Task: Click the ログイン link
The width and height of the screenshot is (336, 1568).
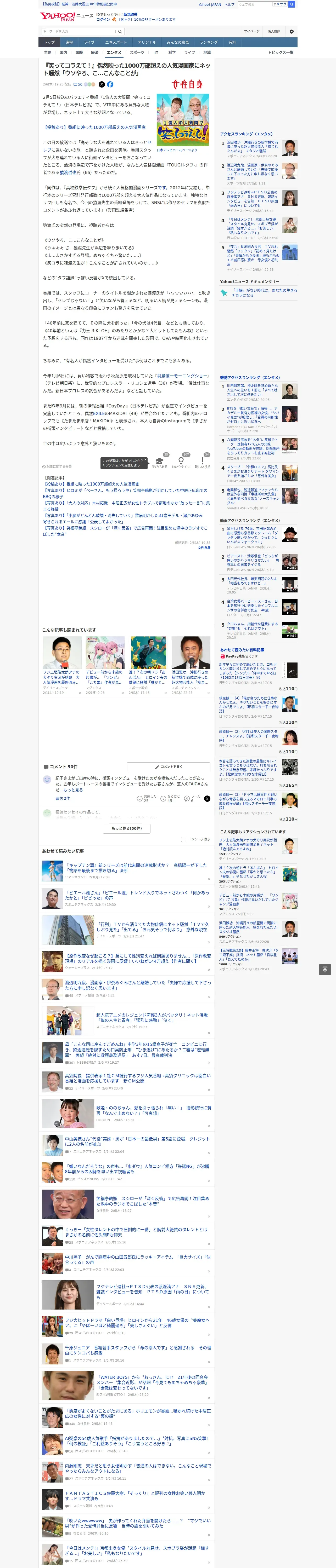Action: tap(103, 20)
